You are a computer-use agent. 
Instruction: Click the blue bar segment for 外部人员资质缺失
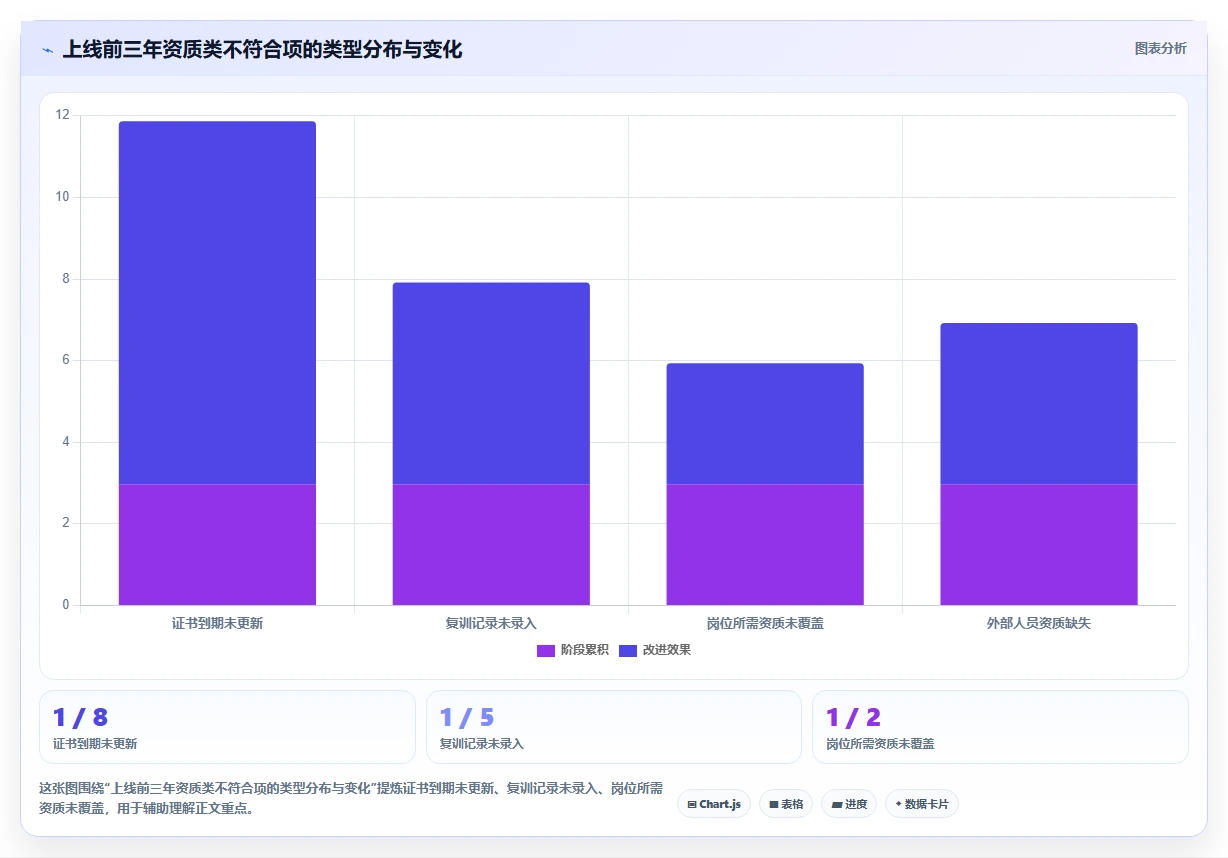pyautogui.click(x=1039, y=404)
